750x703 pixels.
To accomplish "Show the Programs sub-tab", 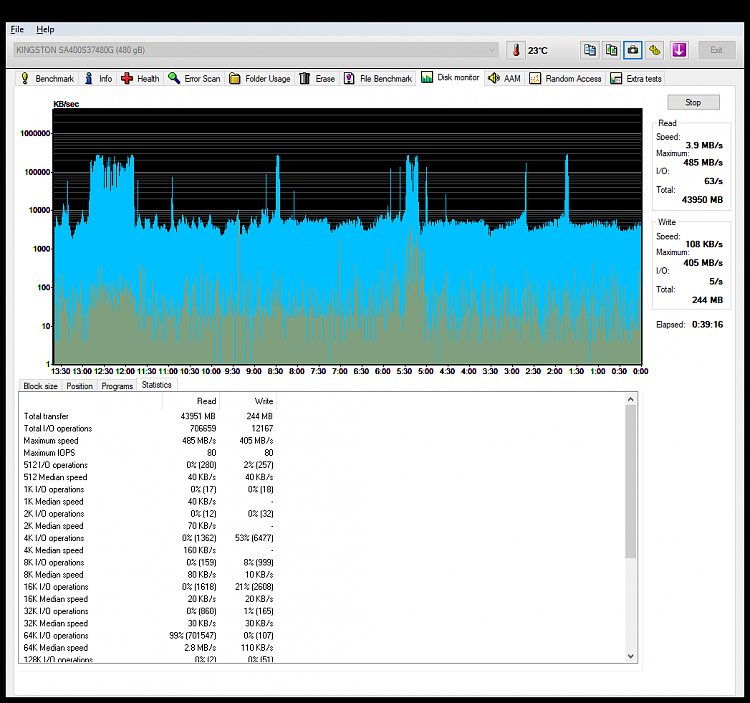I will (x=117, y=386).
